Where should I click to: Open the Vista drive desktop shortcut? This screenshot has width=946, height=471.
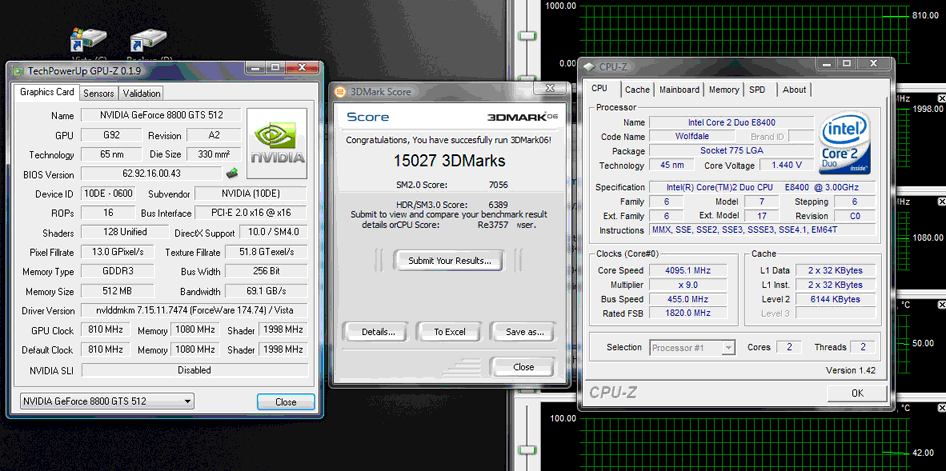point(82,42)
